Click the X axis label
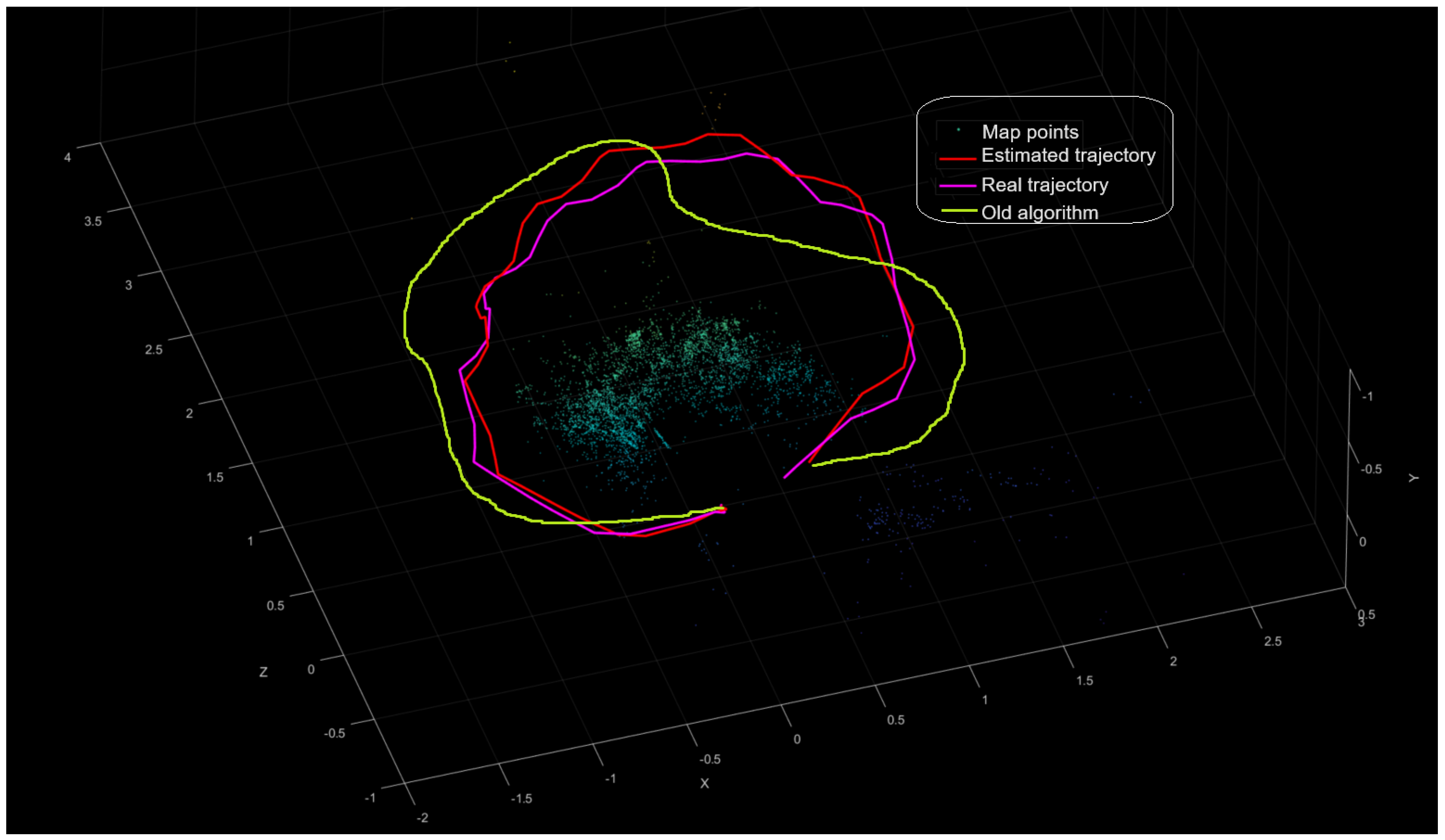 [704, 783]
